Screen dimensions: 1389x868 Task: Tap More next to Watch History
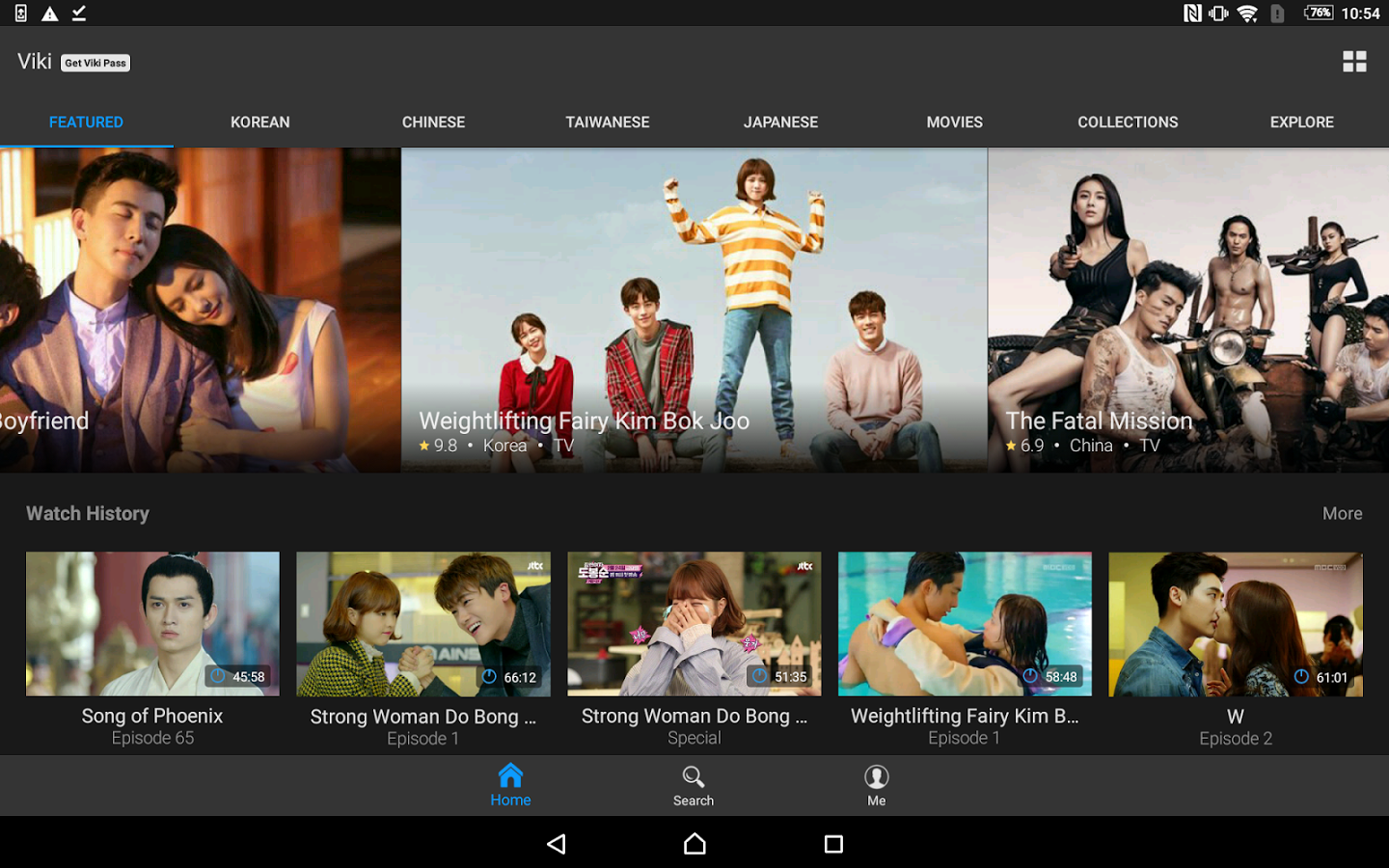(1342, 513)
